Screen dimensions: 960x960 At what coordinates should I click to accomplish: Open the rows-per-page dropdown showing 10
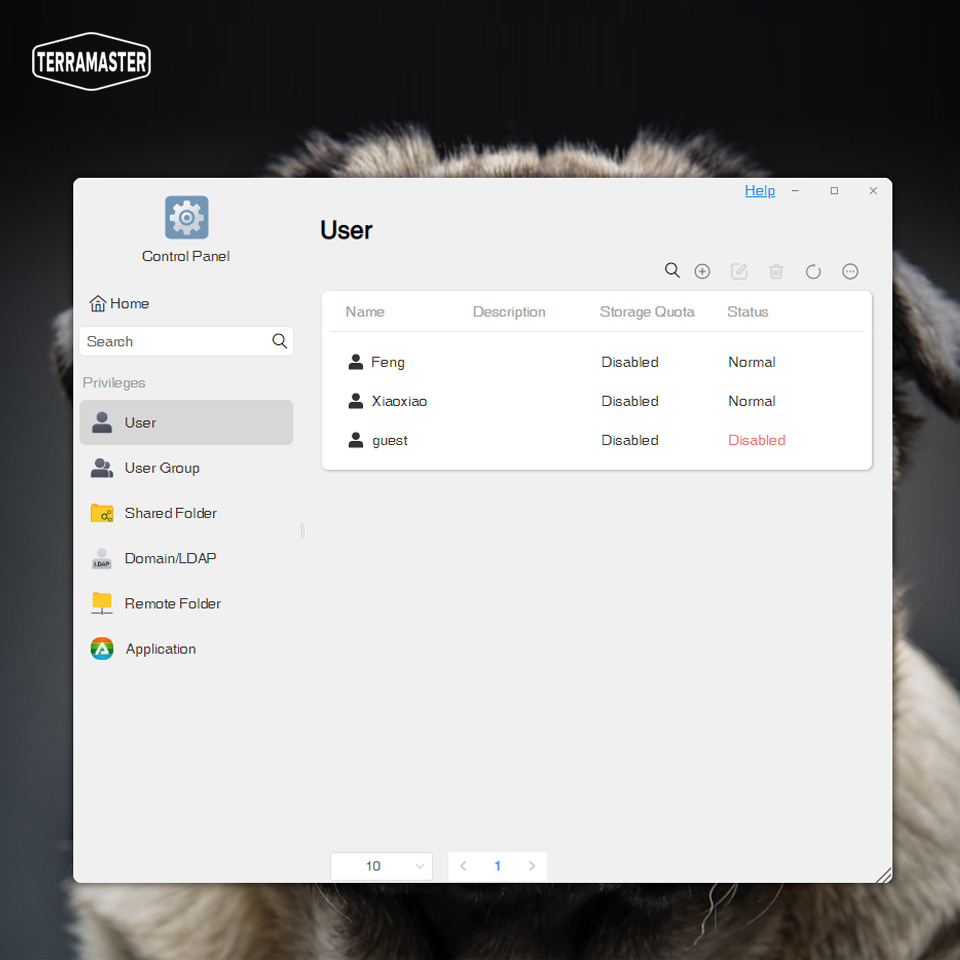pyautogui.click(x=381, y=866)
